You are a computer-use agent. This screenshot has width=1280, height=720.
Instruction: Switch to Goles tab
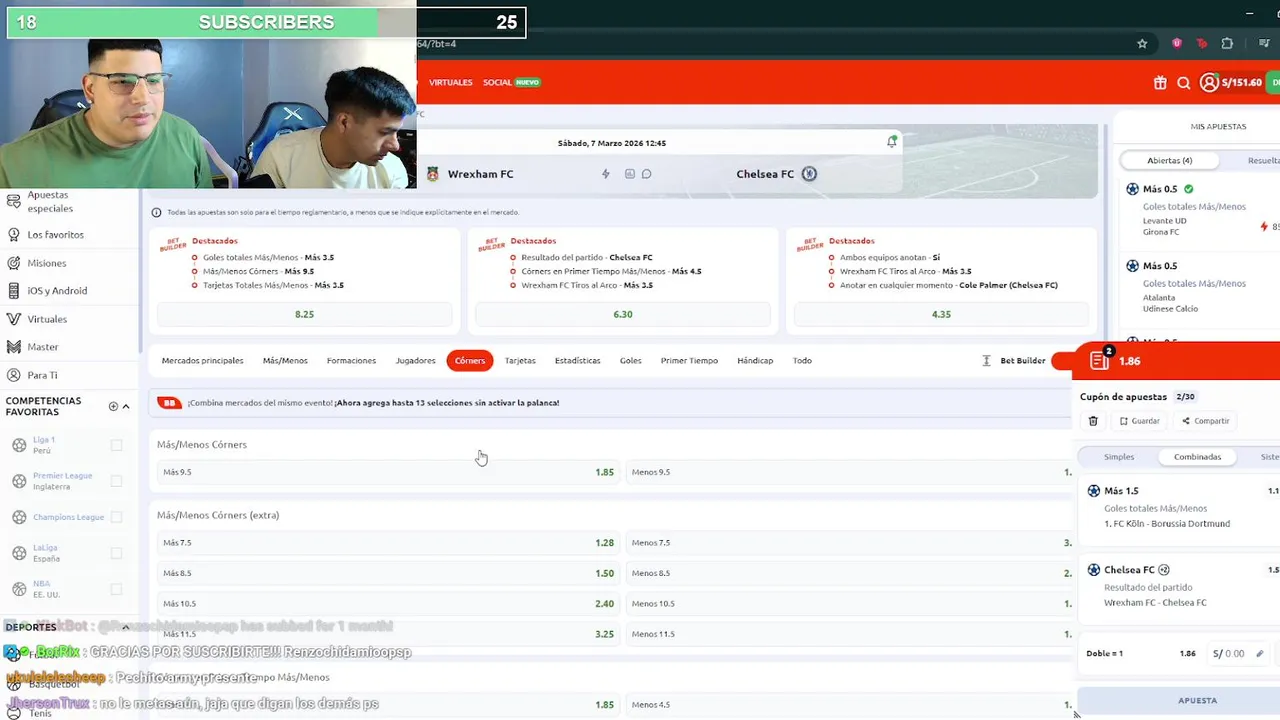630,361
